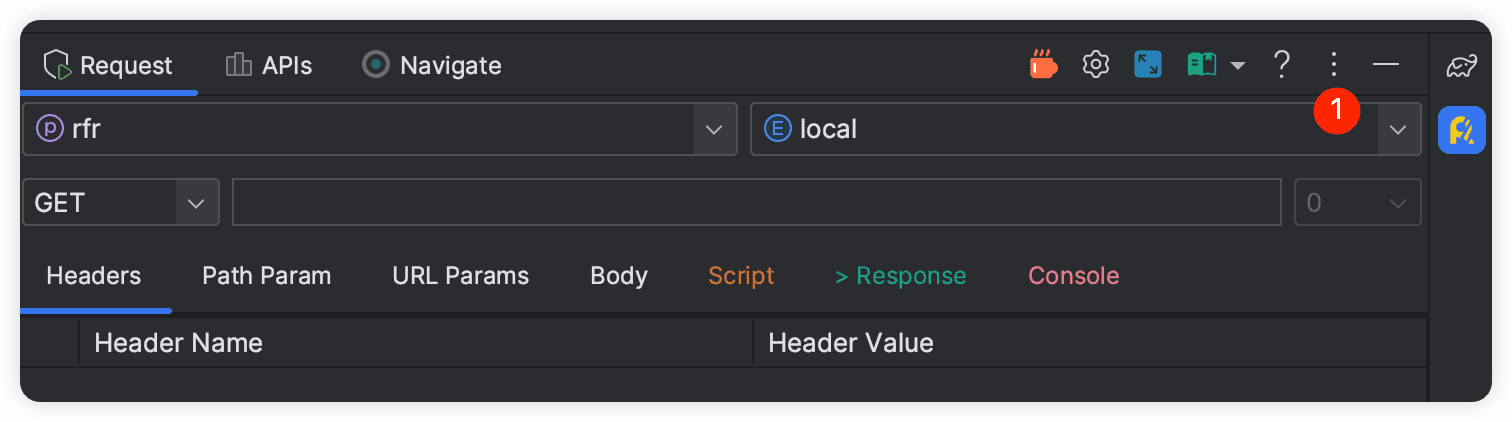Switch to the Navigate tab

tap(432, 66)
